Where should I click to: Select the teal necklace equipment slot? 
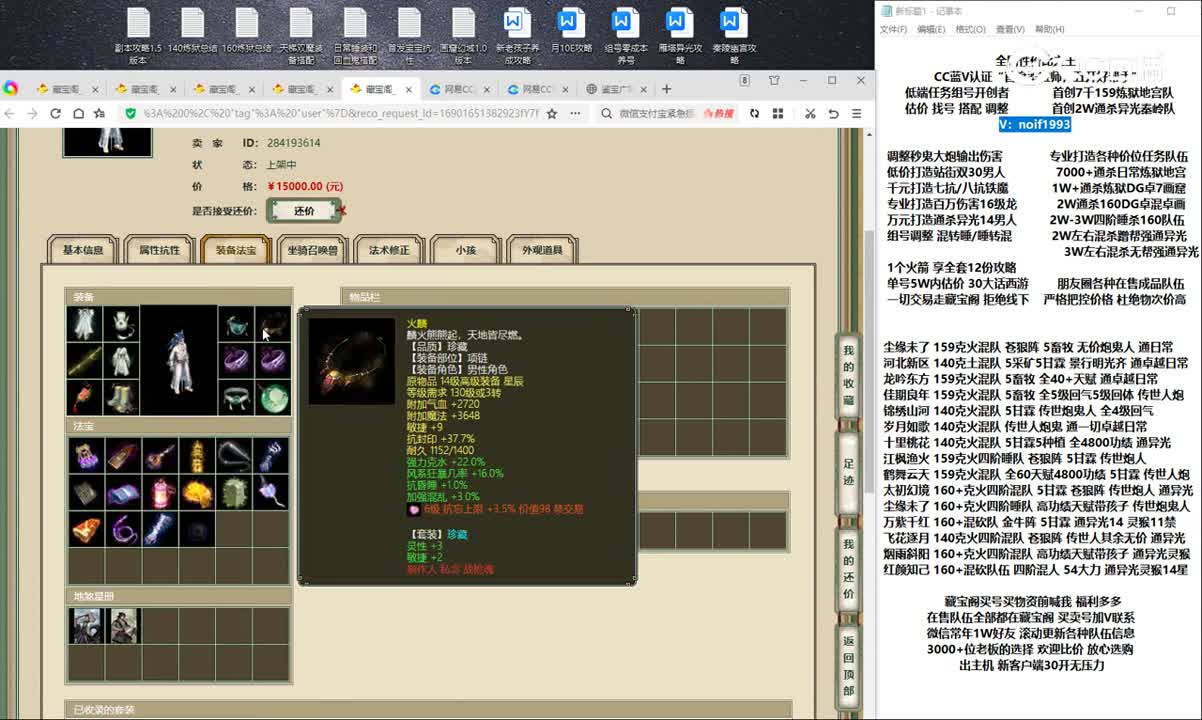pyautogui.click(x=236, y=325)
